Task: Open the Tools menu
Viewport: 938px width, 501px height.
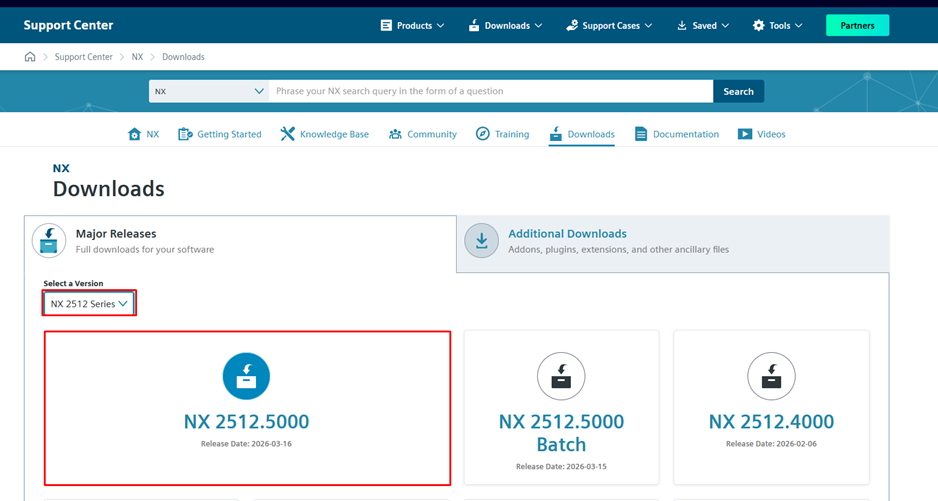Action: pyautogui.click(x=777, y=25)
